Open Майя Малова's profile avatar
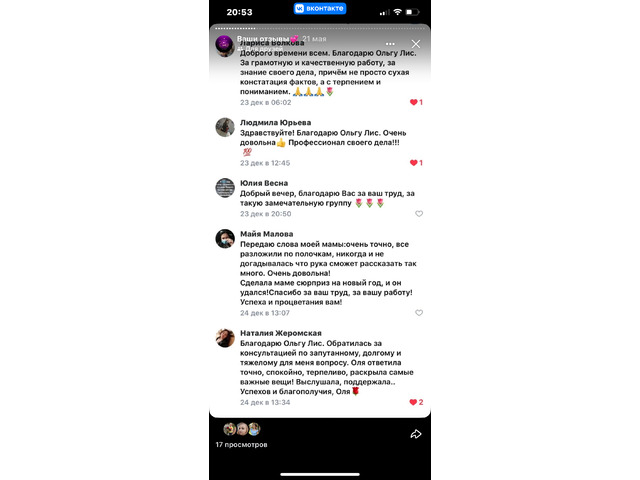 coord(225,239)
